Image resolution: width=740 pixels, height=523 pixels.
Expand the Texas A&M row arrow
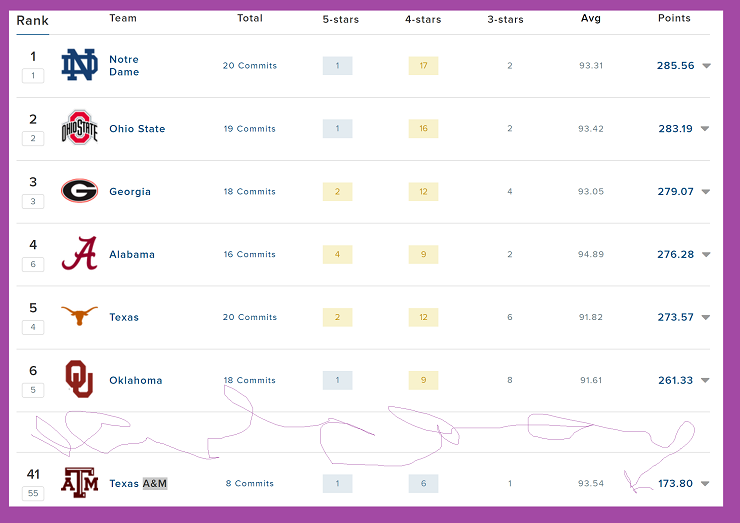click(706, 484)
